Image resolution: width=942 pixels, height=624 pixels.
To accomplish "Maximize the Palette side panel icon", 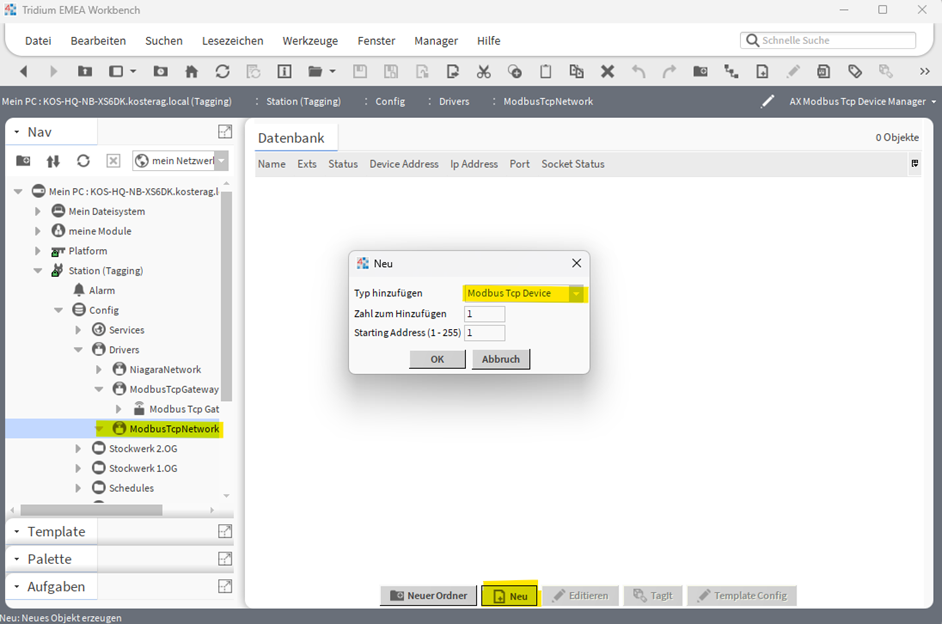I will tap(225, 559).
